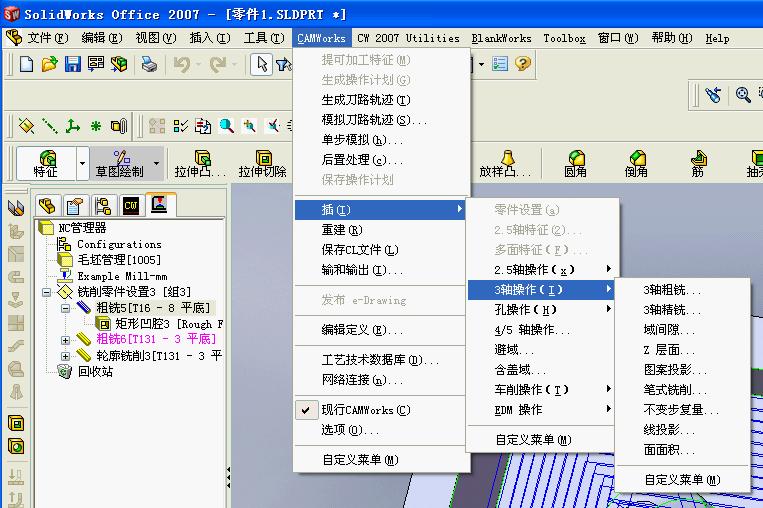Open the PropertyManager tab
The image size is (763, 508).
pos(74,205)
